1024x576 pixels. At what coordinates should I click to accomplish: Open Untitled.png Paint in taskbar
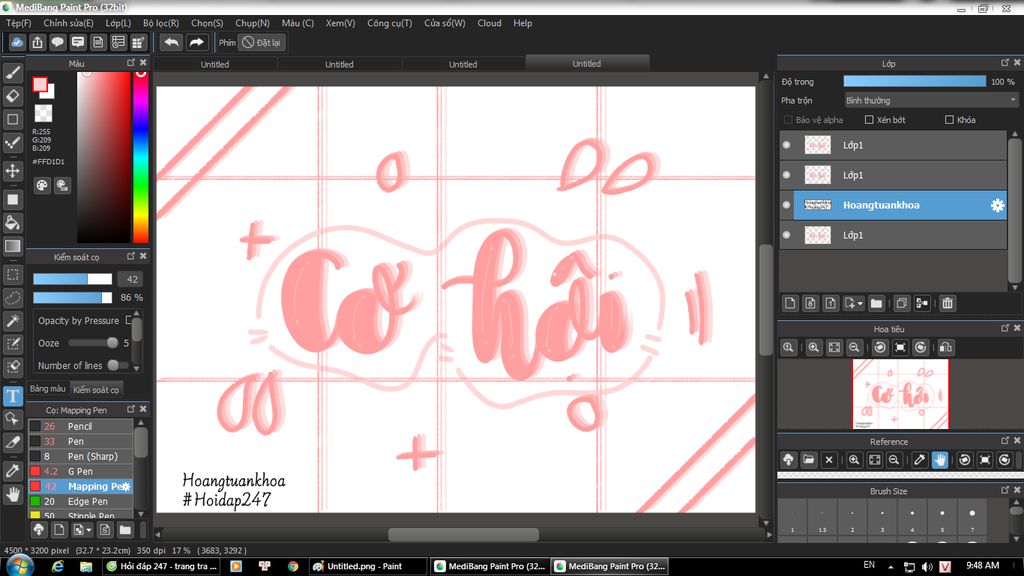pyautogui.click(x=368, y=566)
